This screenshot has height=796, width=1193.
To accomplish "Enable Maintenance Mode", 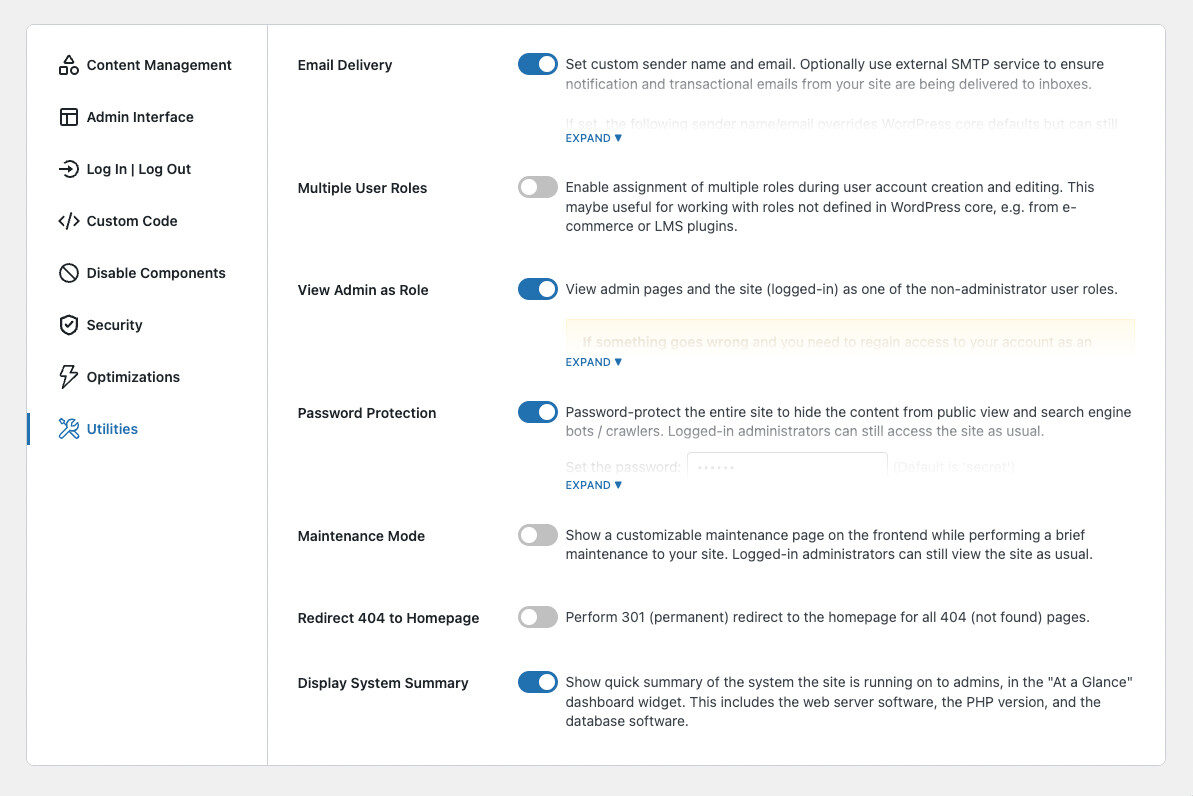I will (537, 535).
